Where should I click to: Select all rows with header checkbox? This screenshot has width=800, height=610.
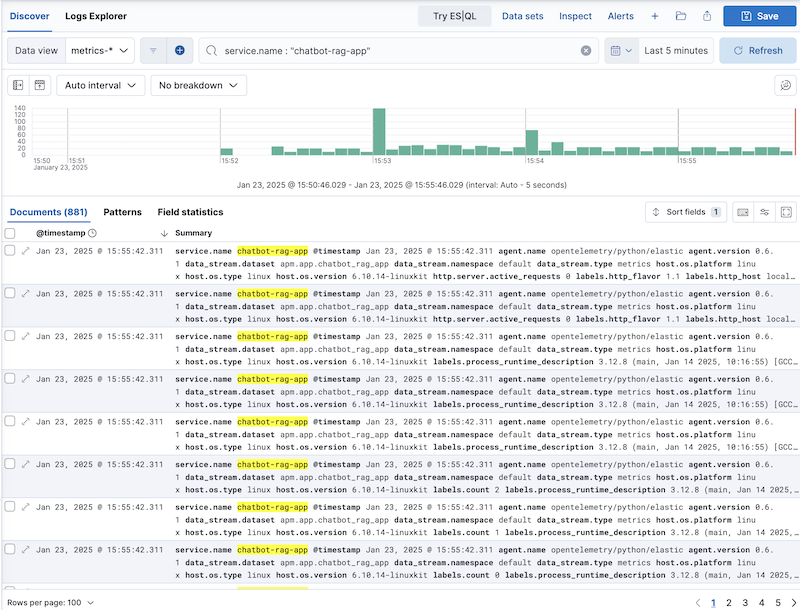10,233
